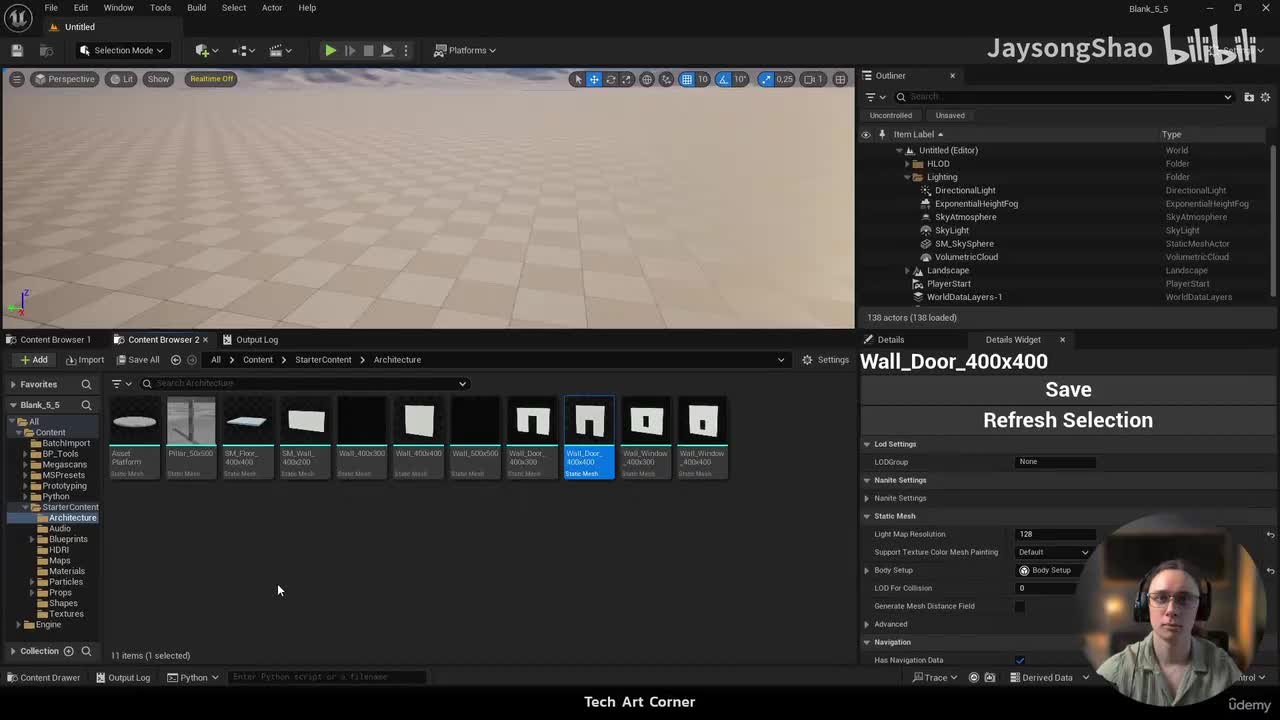Search the Blank_5_5 source tree
Image resolution: width=1280 pixels, height=720 pixels.
pyautogui.click(x=86, y=405)
